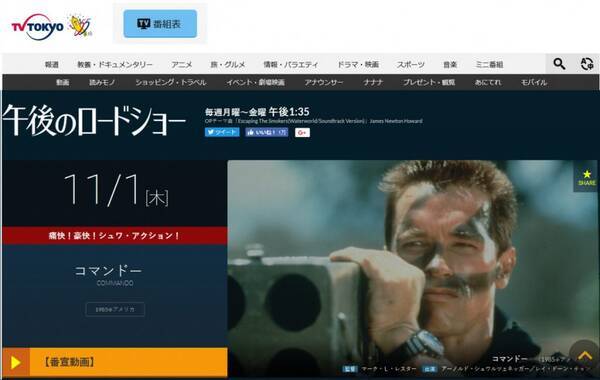Screen dimensions: 600x380
Task: Play the 番宣動画 promo video
Action: click(x=115, y=362)
